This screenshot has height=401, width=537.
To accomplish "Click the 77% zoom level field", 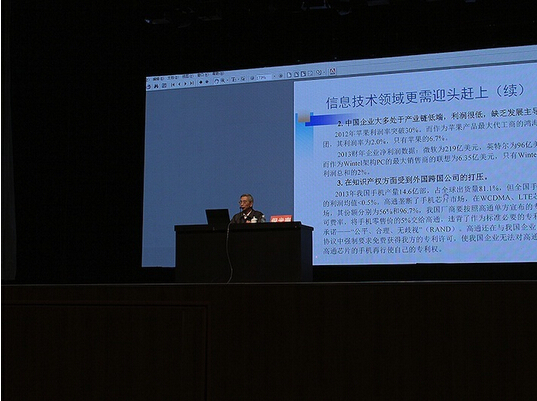I will [x=263, y=77].
